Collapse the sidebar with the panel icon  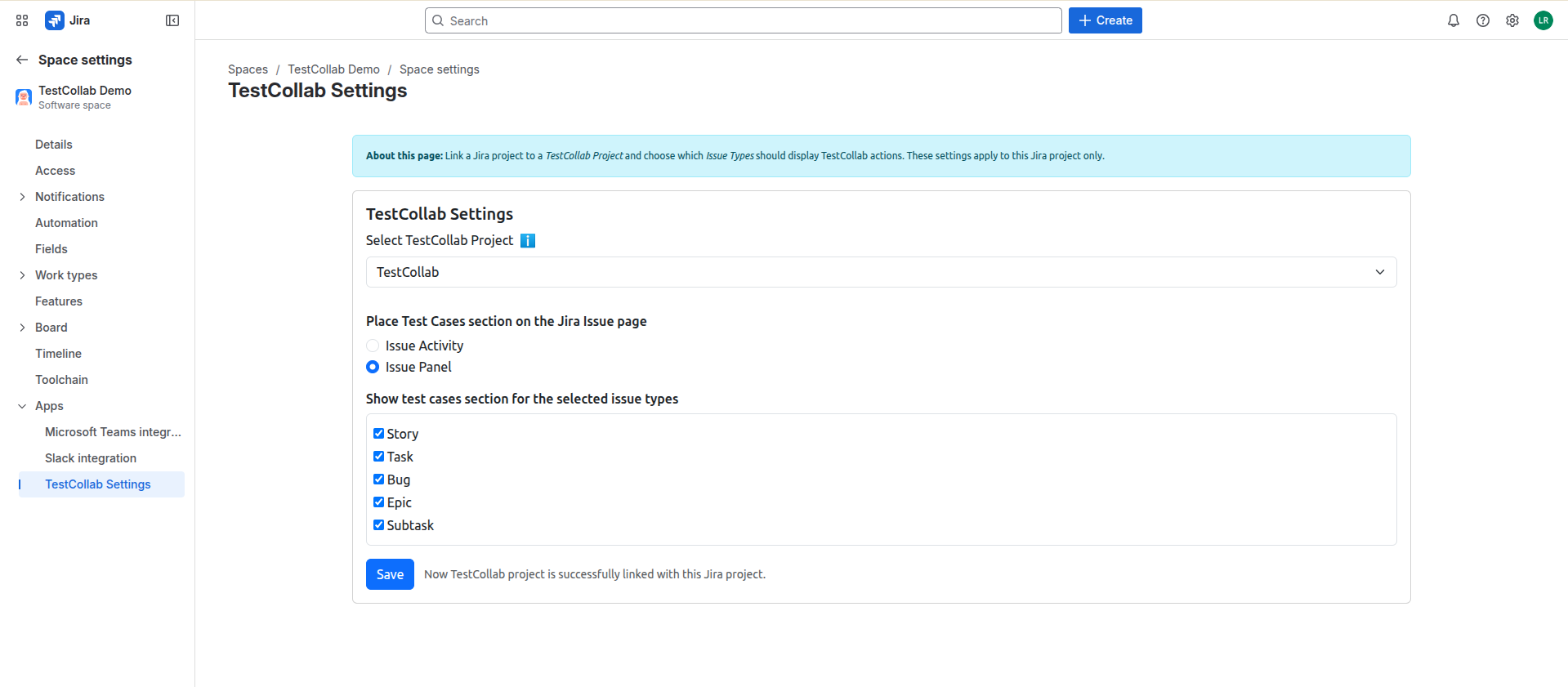(x=172, y=20)
